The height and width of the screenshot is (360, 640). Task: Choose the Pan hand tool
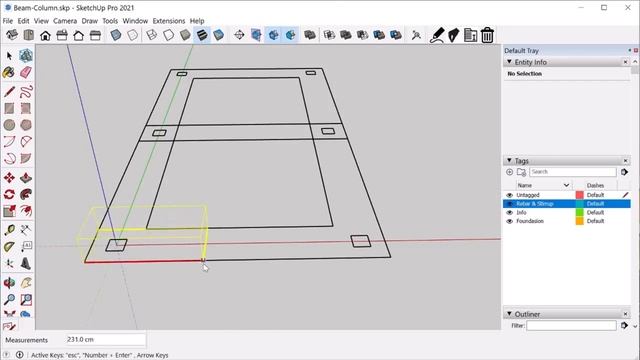[26, 282]
